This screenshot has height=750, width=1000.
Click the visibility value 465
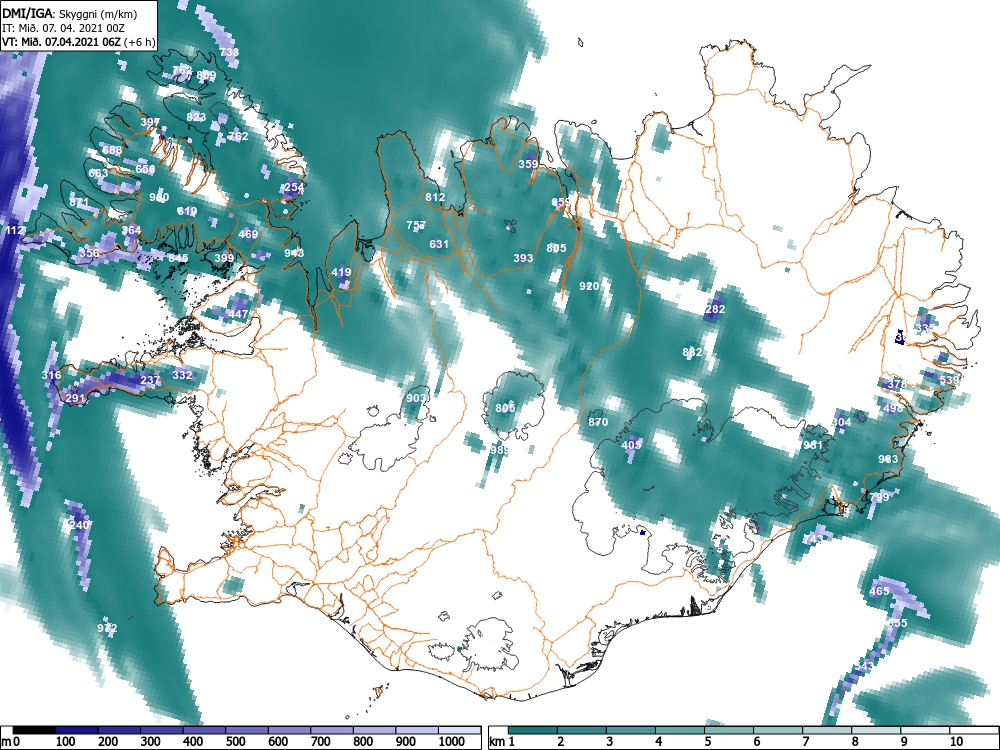[879, 591]
